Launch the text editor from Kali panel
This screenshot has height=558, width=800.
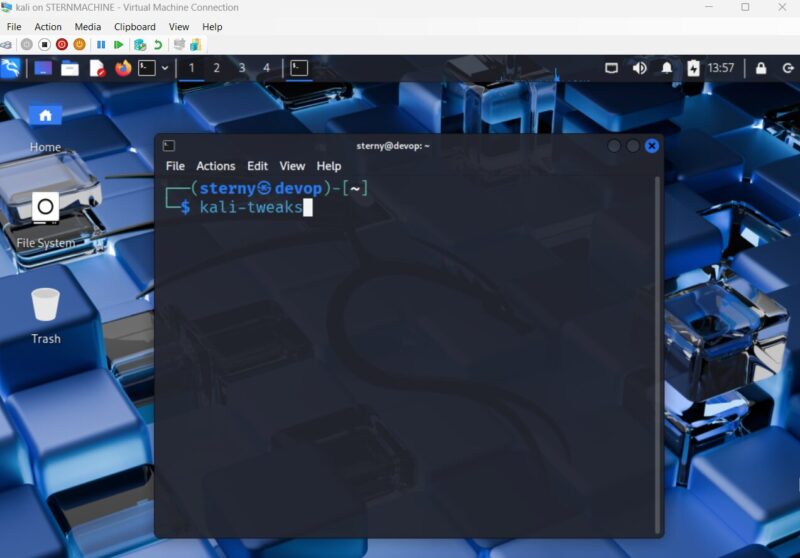[96, 68]
